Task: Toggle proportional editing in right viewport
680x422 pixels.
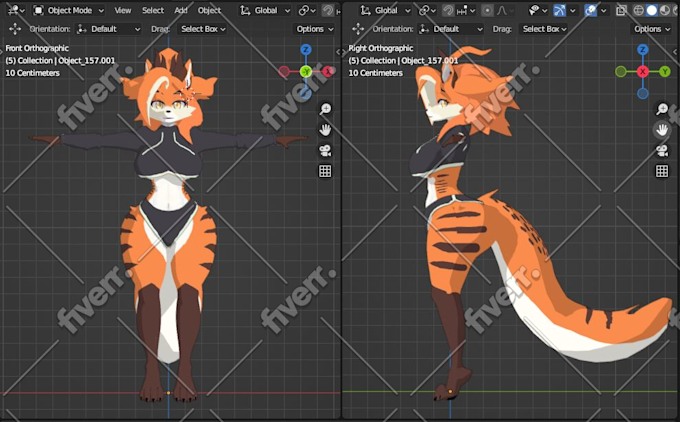Action: [487, 10]
